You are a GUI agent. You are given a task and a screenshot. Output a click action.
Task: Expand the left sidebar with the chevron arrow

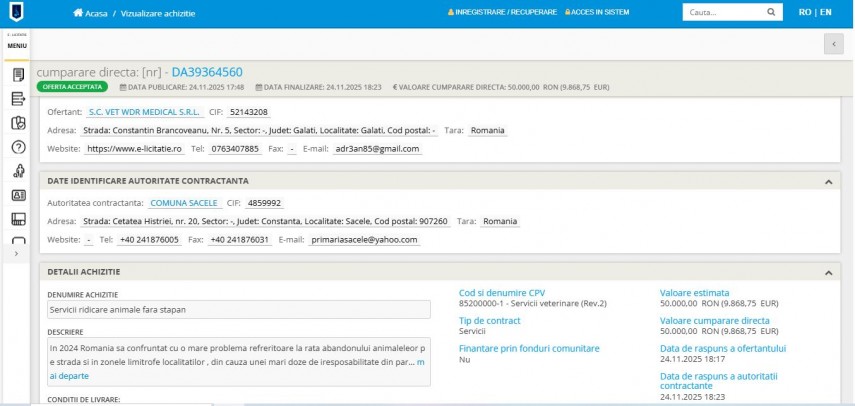pyautogui.click(x=17, y=254)
